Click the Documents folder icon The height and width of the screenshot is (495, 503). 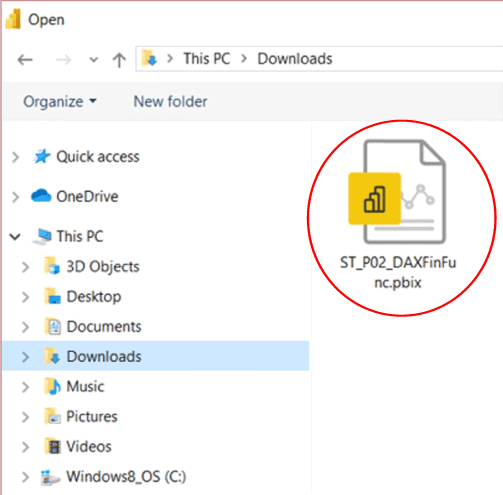(x=53, y=326)
